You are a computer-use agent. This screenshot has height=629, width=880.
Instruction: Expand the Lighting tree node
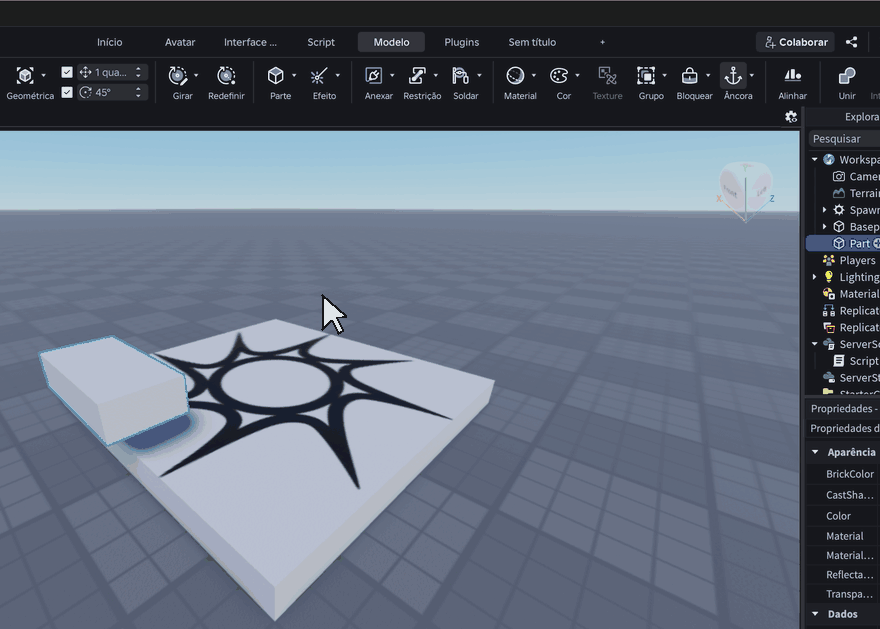coord(815,277)
